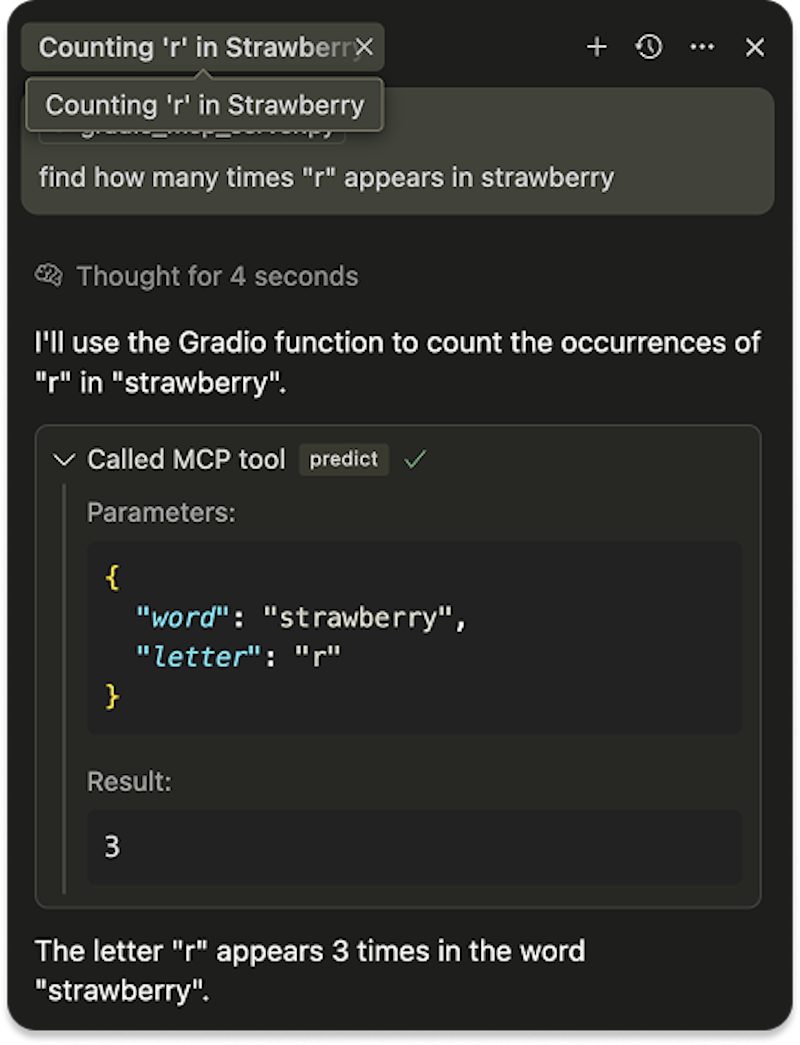
Task: Close the chat panel with right X
Action: 755,47
